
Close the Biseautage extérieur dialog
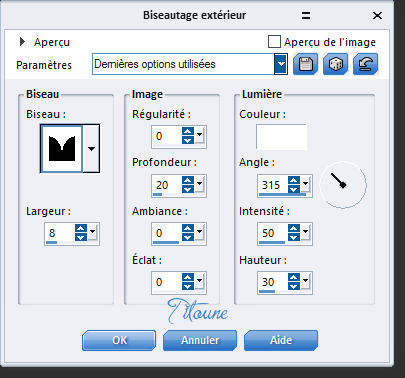[x=377, y=16]
